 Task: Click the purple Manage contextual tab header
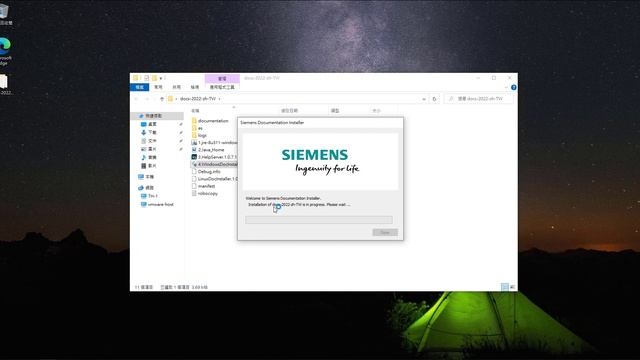pos(222,78)
